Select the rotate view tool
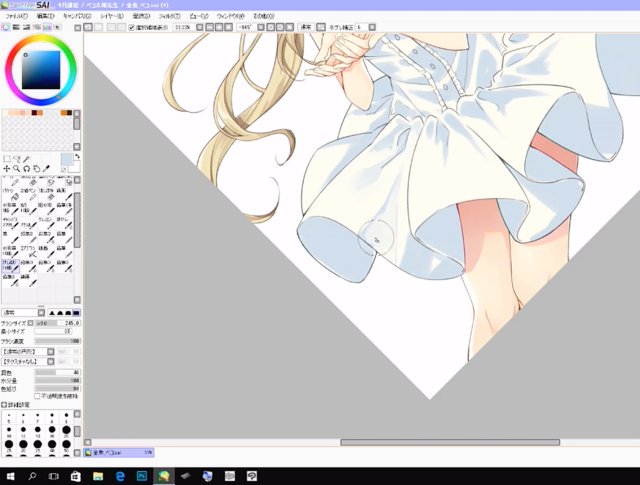 tap(27, 168)
